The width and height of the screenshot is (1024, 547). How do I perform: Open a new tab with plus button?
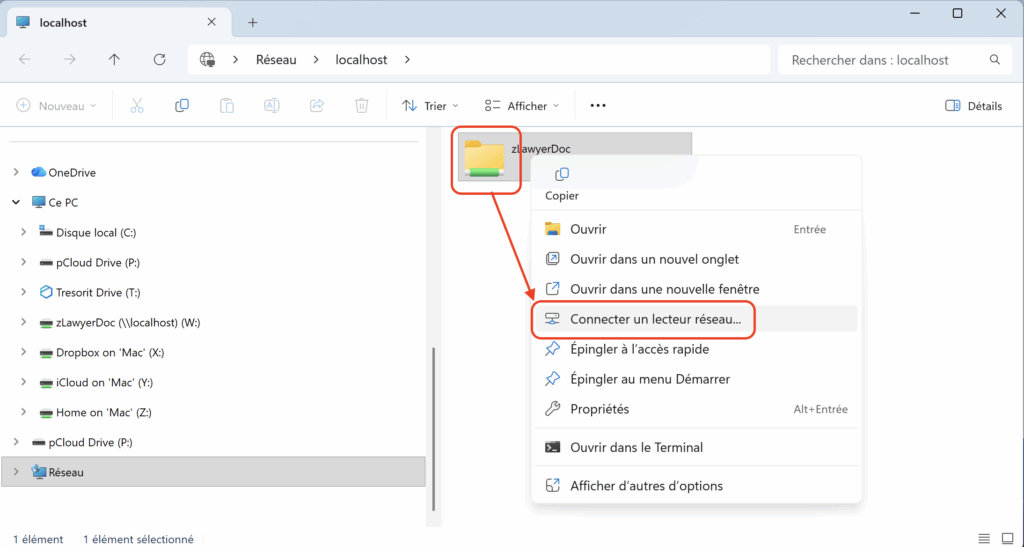[253, 22]
